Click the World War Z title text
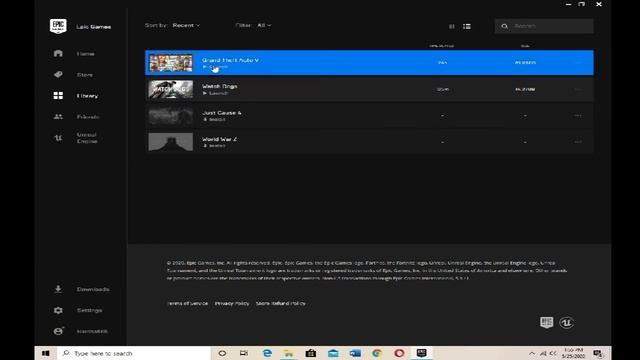Viewport: 640px width, 360px height. click(x=219, y=139)
